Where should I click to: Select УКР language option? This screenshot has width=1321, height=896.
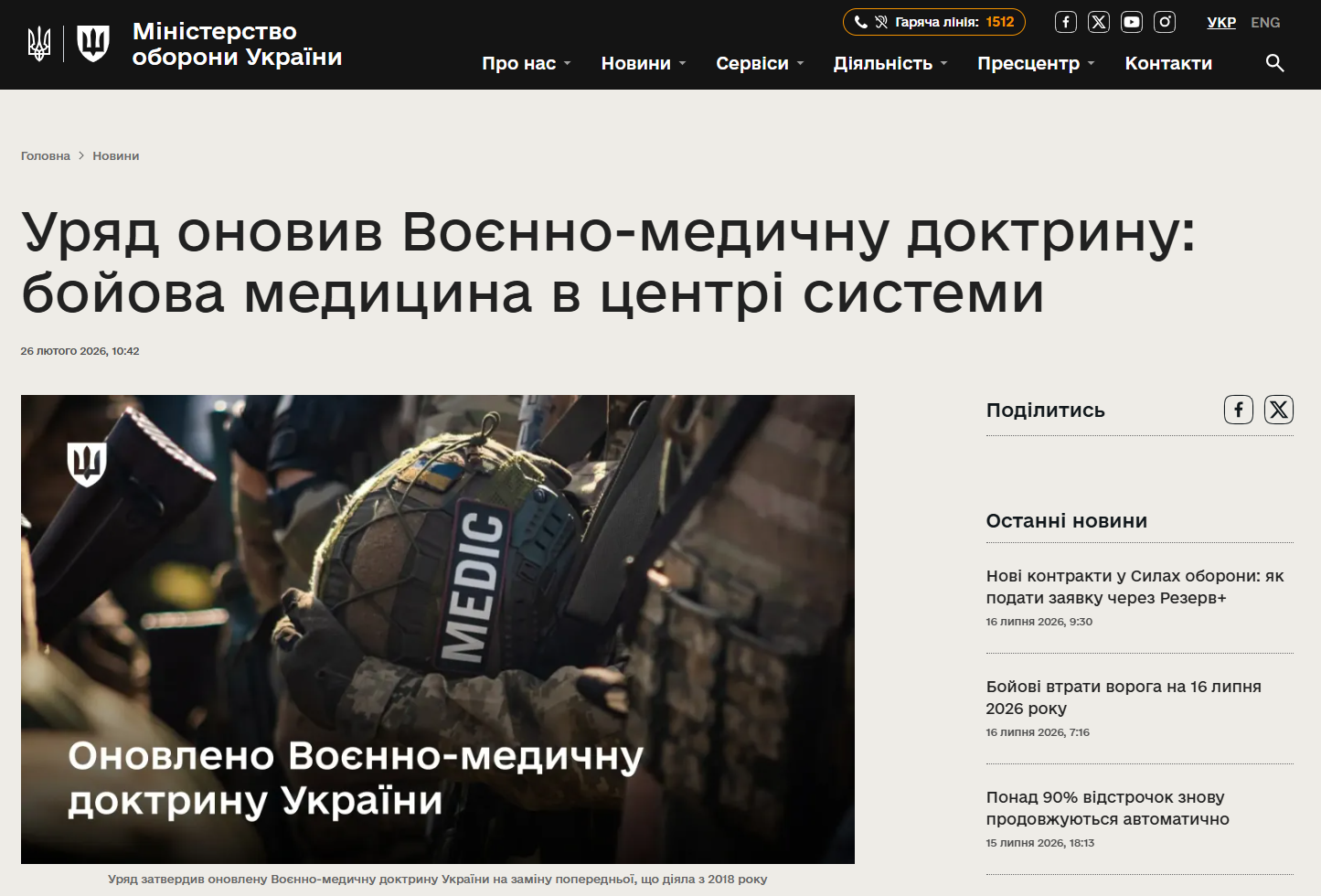[x=1221, y=22]
